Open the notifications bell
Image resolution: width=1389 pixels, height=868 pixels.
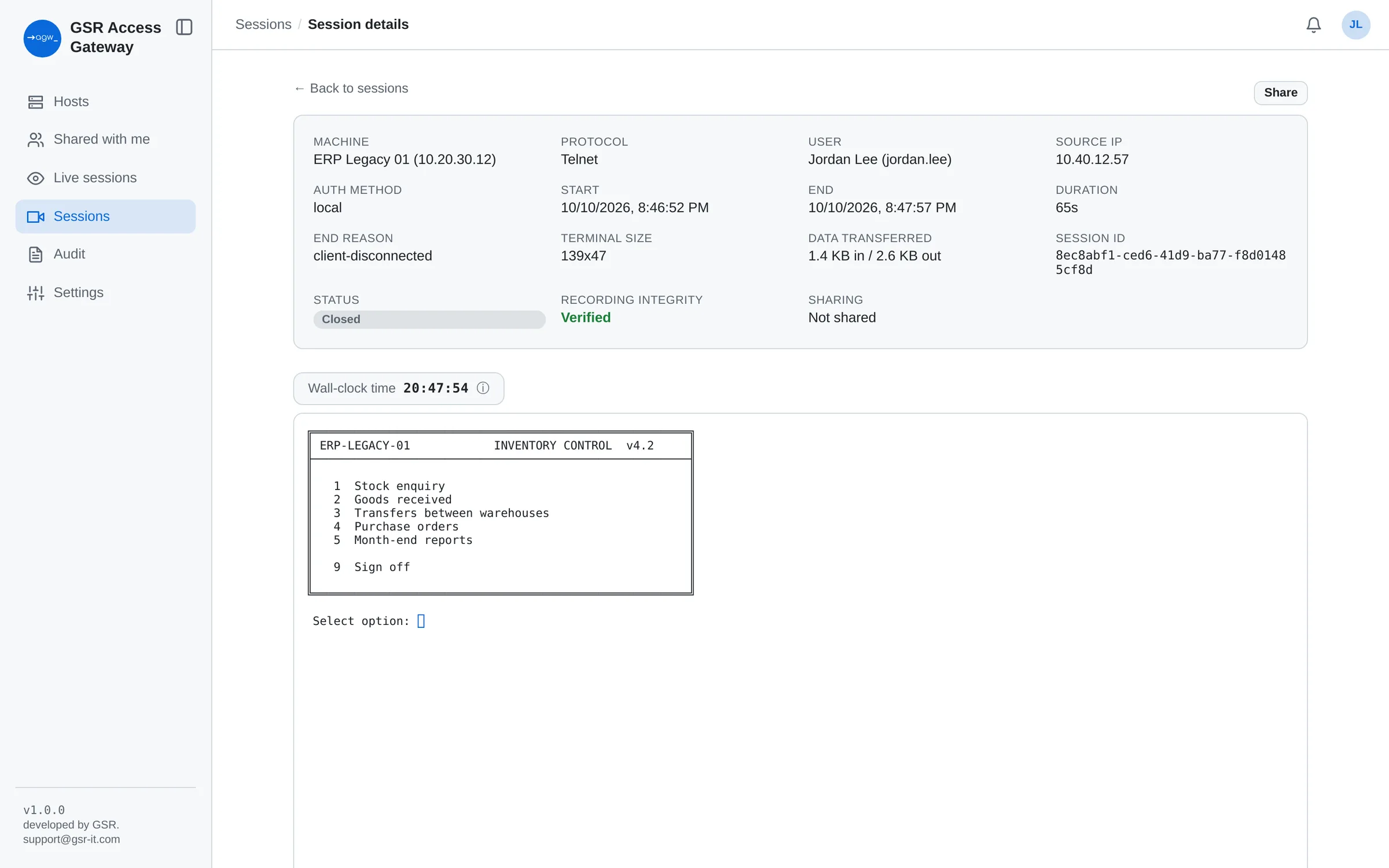tap(1313, 25)
